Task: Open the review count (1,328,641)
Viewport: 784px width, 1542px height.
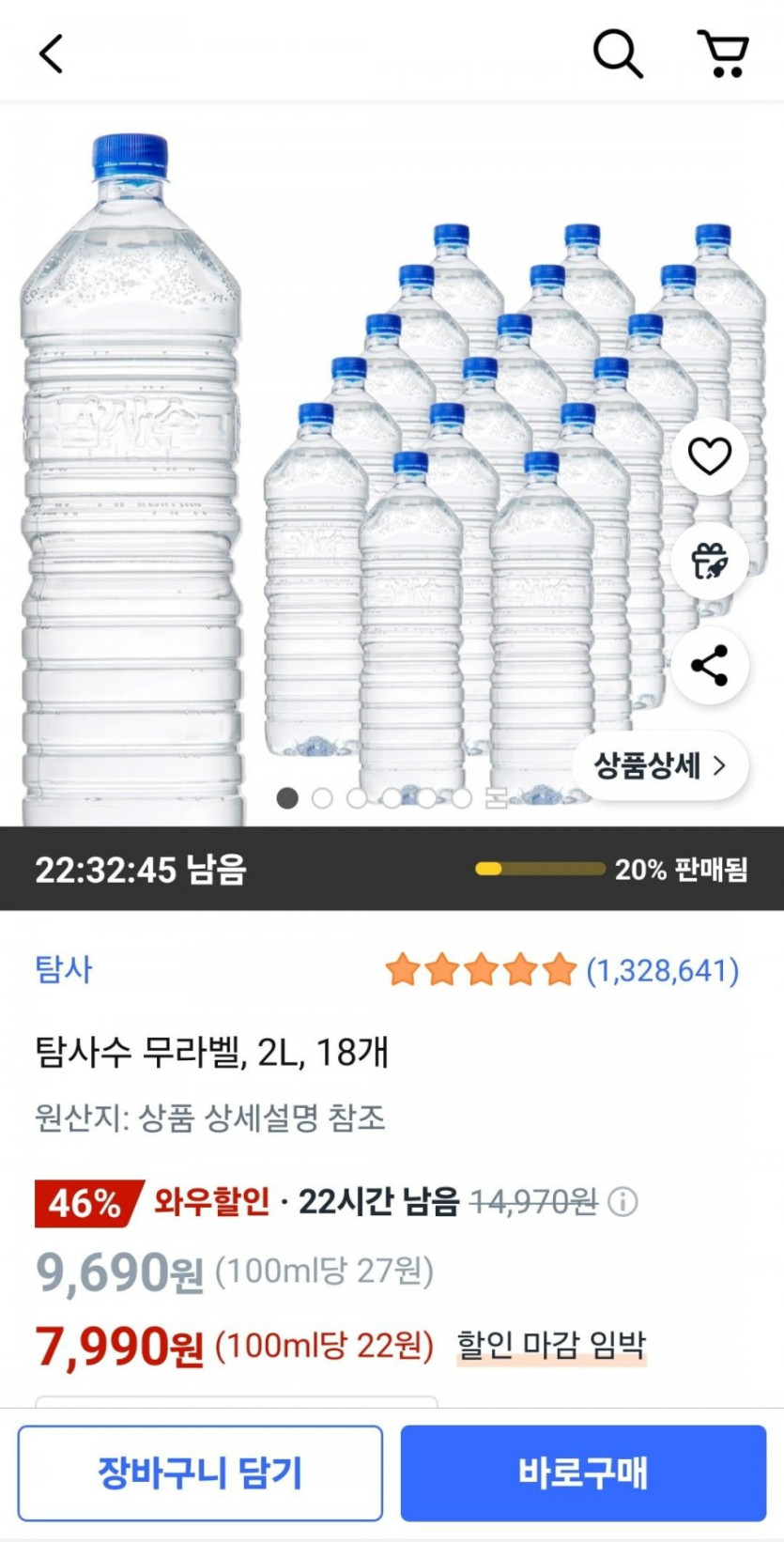Action: (x=662, y=970)
